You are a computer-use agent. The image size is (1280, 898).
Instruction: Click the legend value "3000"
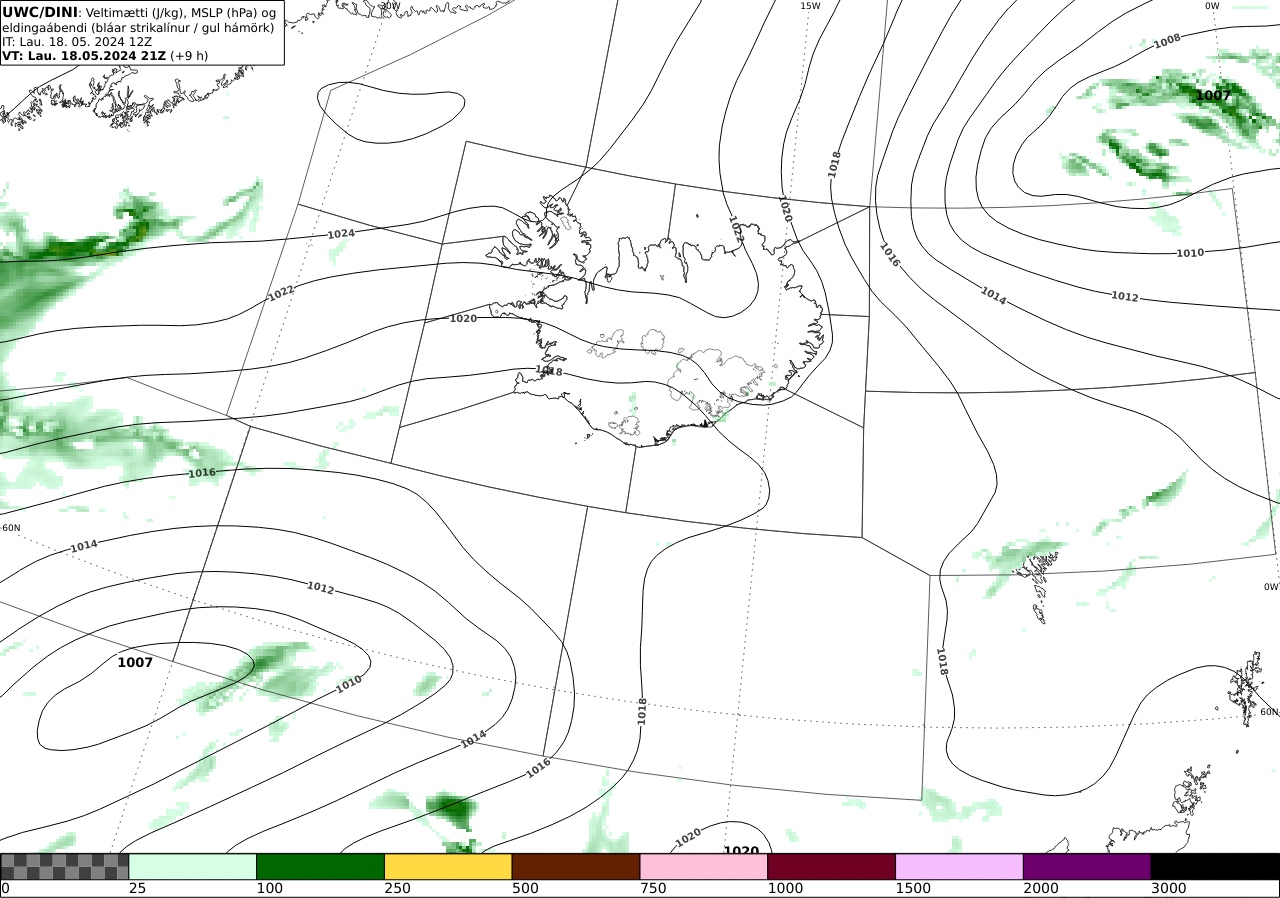[1168, 888]
